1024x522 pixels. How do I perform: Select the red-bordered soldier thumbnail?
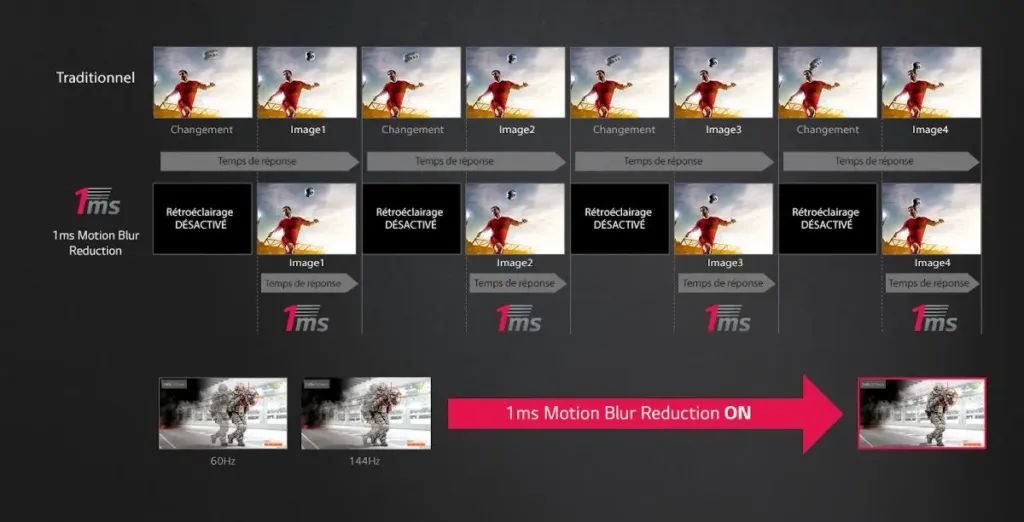coord(921,413)
